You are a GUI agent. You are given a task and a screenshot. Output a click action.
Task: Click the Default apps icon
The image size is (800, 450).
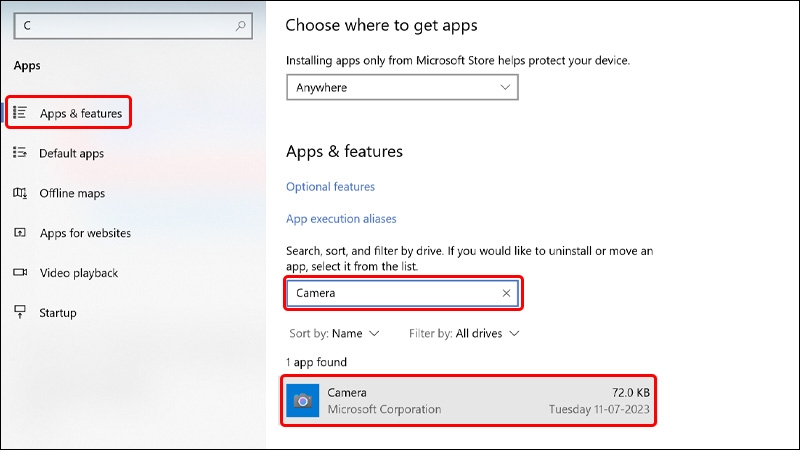pyautogui.click(x=20, y=153)
